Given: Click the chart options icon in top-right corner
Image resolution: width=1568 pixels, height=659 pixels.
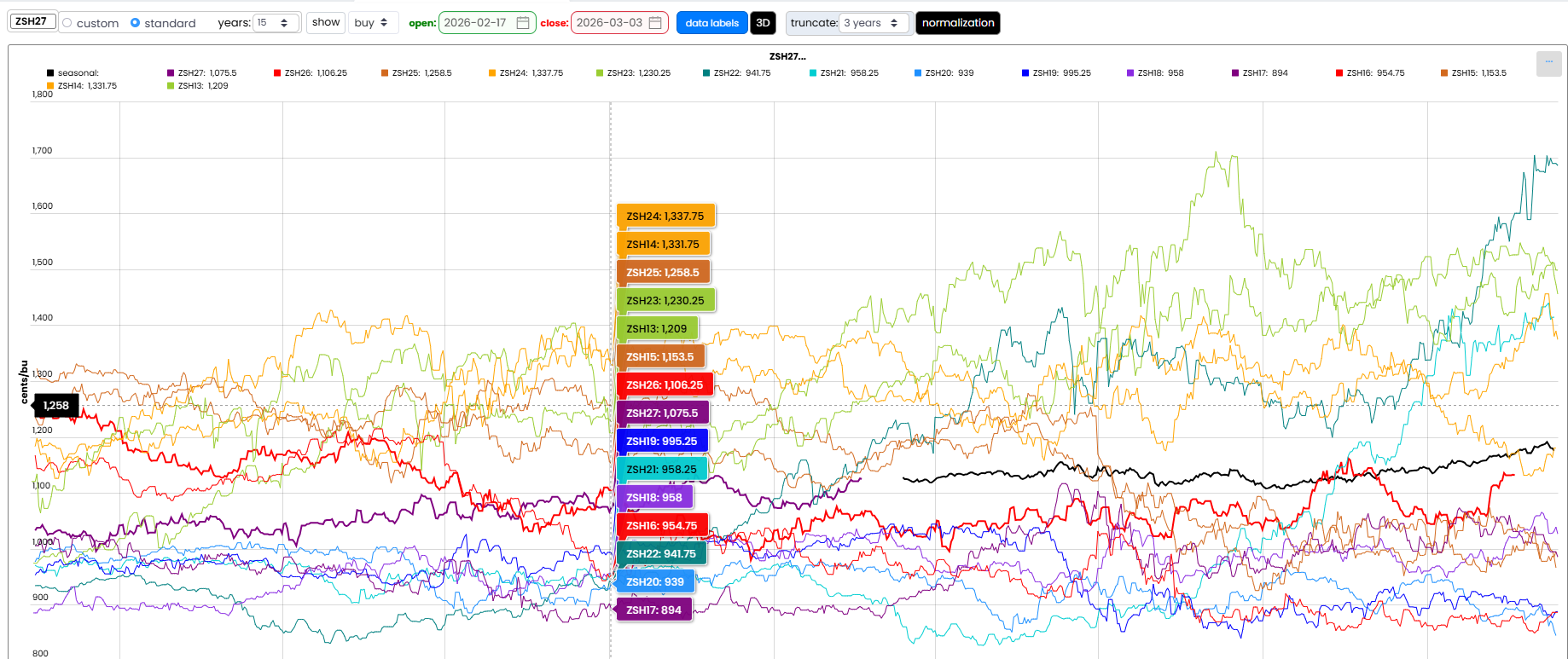Looking at the screenshot, I should coord(1549,63).
